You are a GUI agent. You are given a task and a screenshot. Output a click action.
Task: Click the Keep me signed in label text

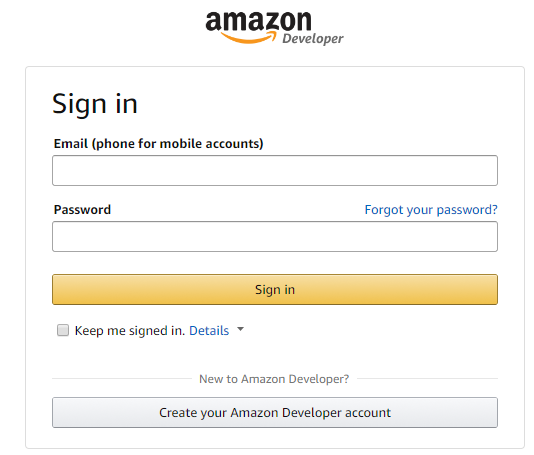click(130, 331)
